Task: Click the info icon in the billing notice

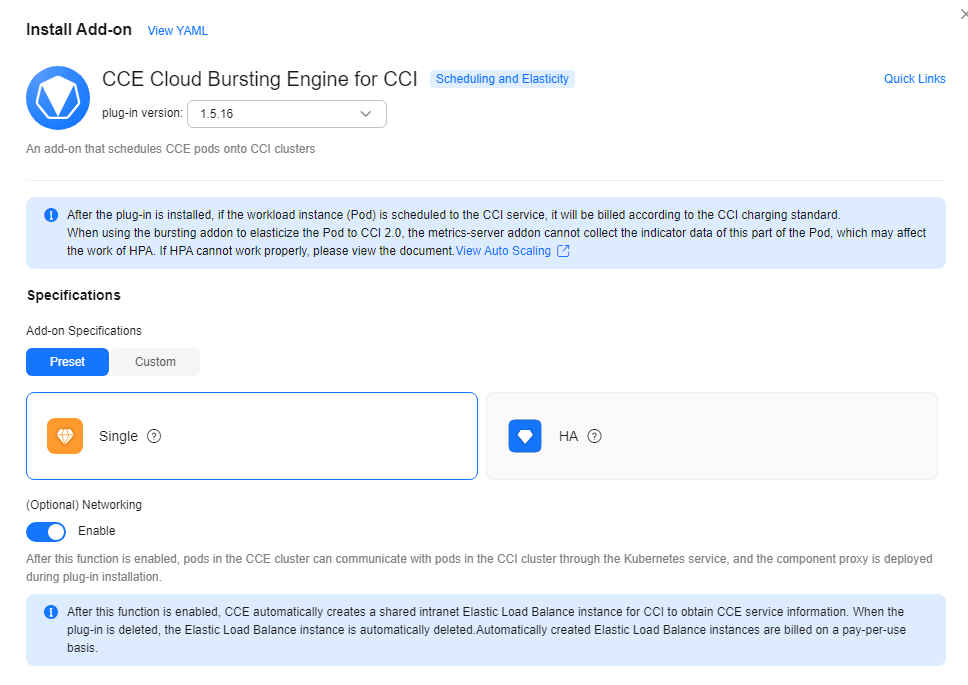Action: coord(51,215)
